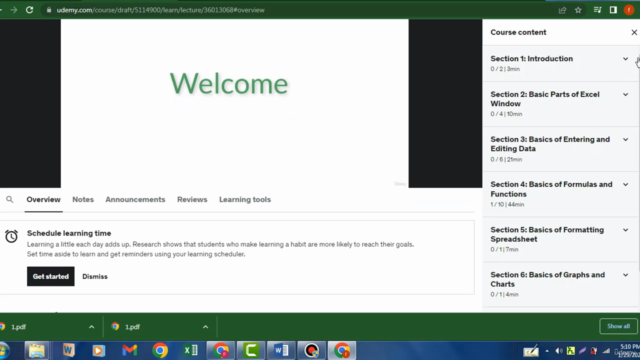Open the first Chrome taskbar icon
The image size is (640, 360).
(160, 350)
